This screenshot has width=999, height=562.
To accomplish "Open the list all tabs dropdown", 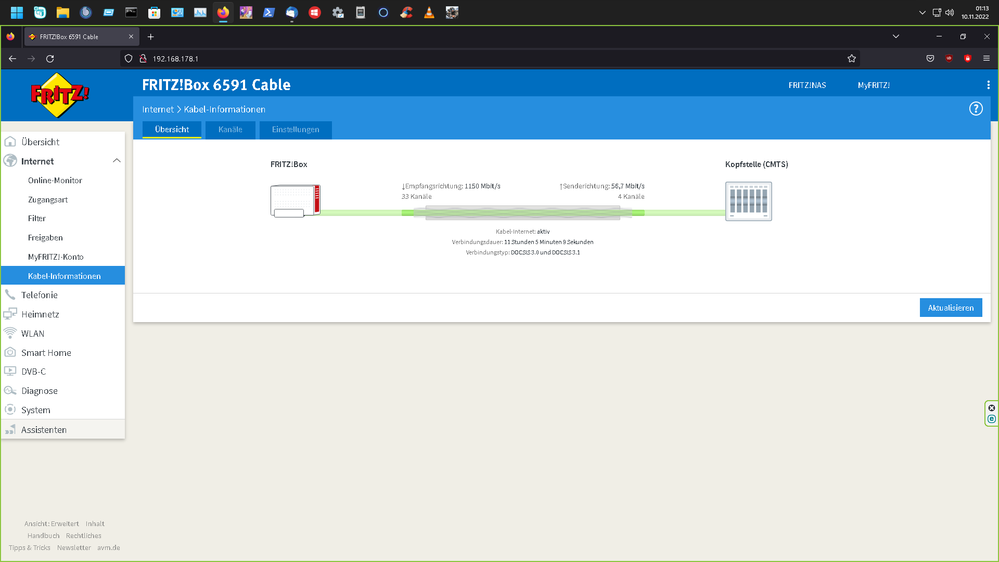I will click(896, 37).
